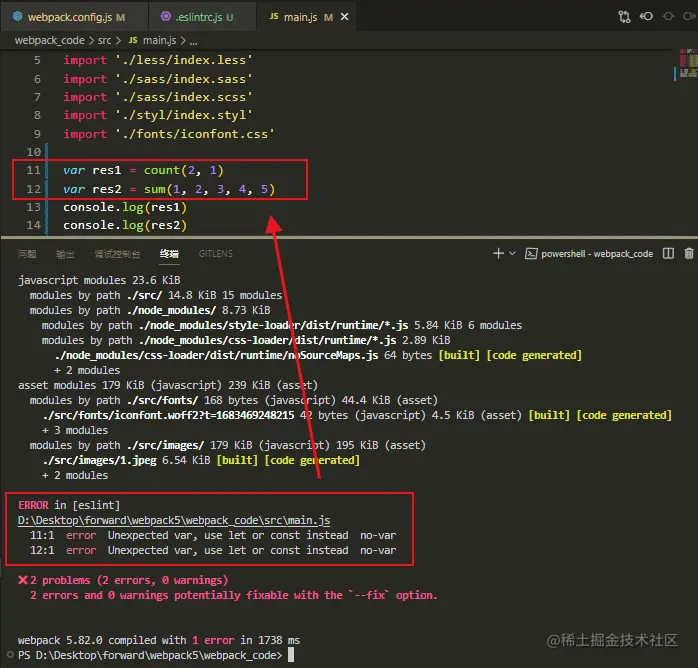
Task: Switch to the .eslintrc.js editor tab
Action: (203, 17)
